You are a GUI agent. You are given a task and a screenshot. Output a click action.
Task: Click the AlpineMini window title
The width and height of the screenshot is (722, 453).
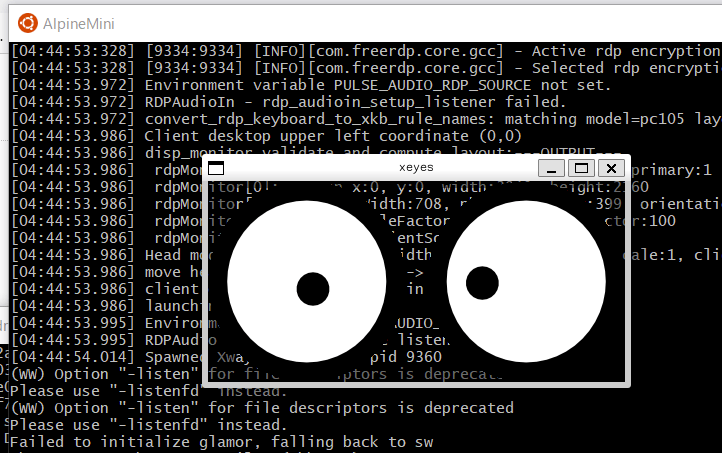coord(79,23)
